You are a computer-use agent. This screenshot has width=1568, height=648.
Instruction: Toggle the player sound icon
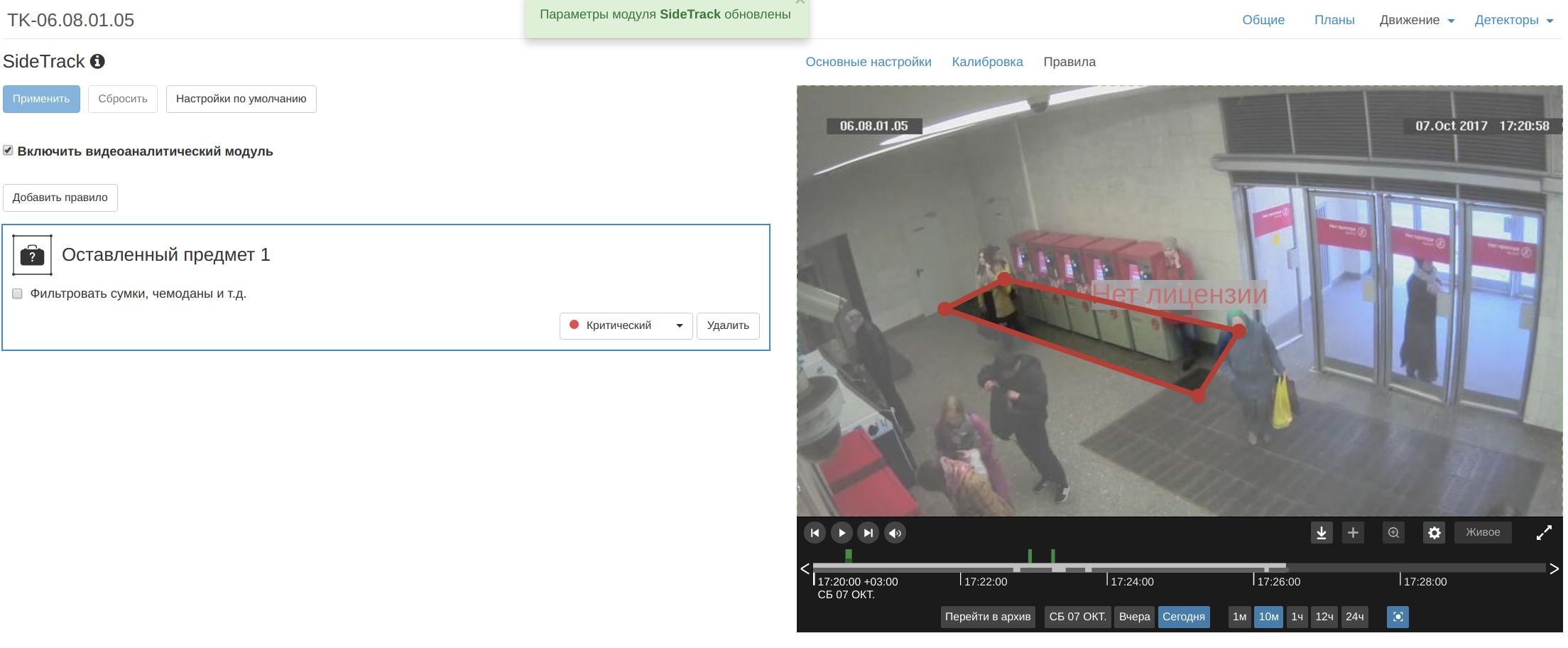[x=895, y=533]
